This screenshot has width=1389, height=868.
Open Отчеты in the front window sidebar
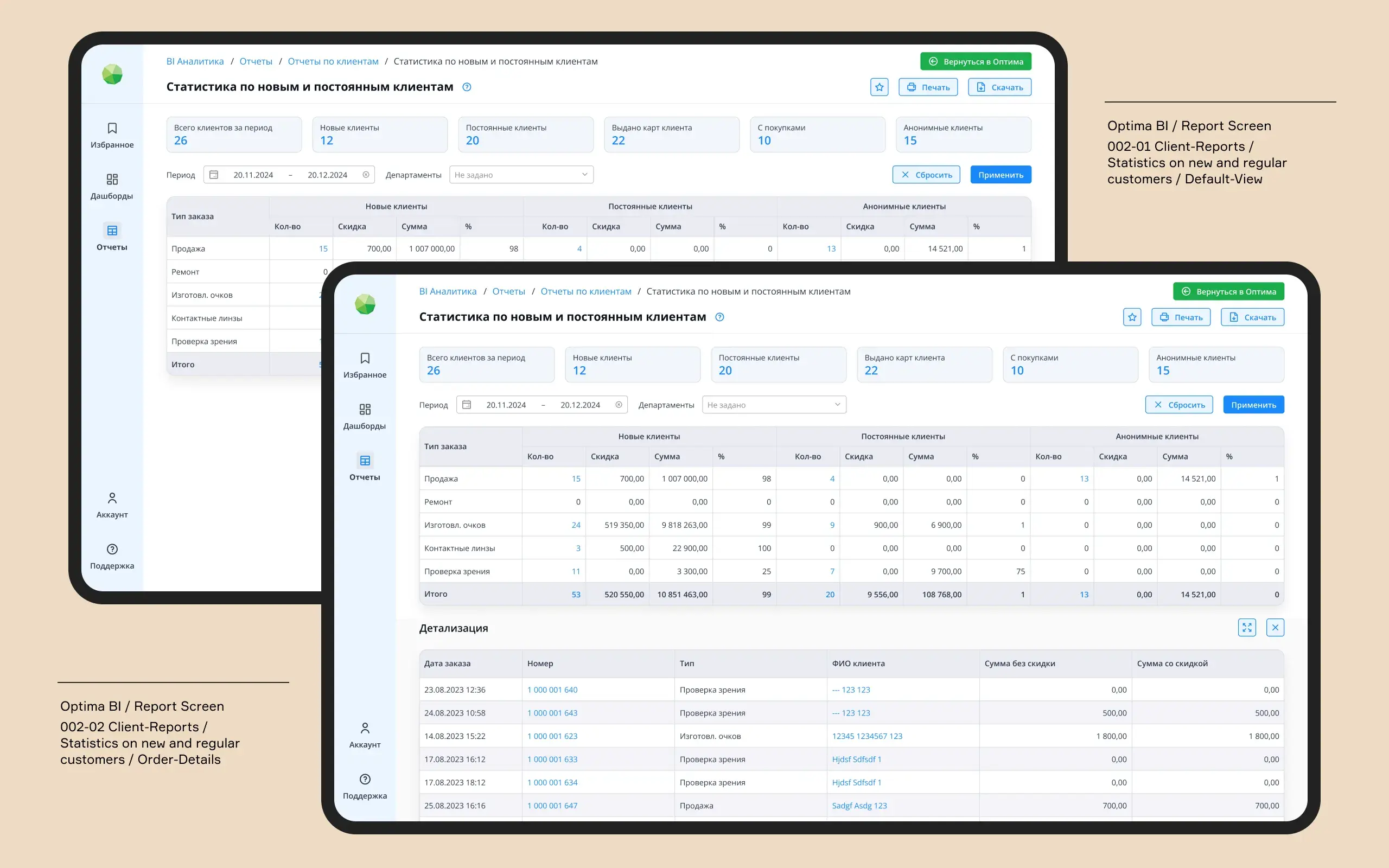[365, 468]
